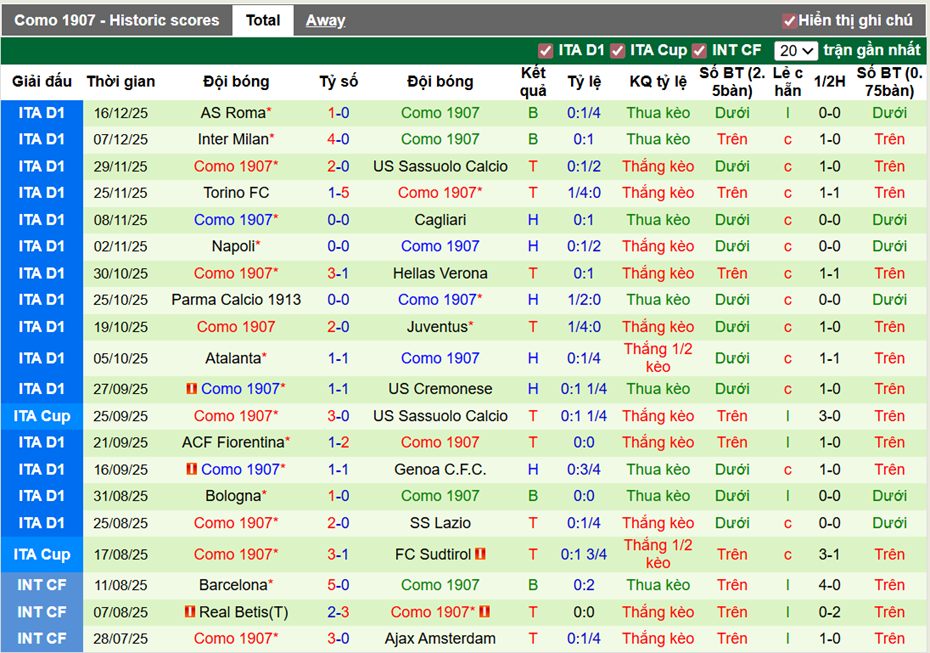Click date 19/10/25 in Juventus row
Image resolution: width=930 pixels, height=653 pixels.
[120, 327]
